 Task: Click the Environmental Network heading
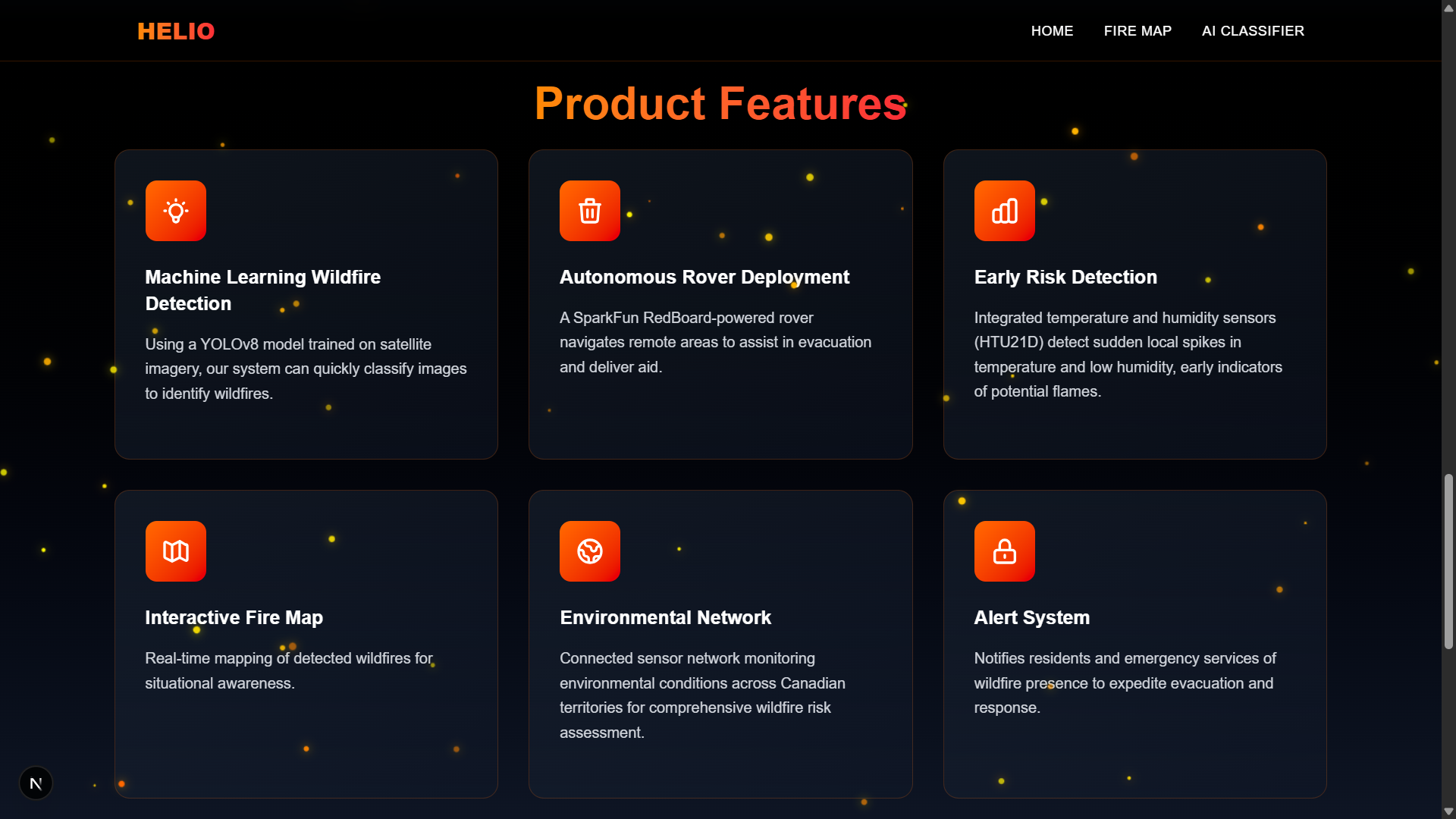[x=665, y=617]
